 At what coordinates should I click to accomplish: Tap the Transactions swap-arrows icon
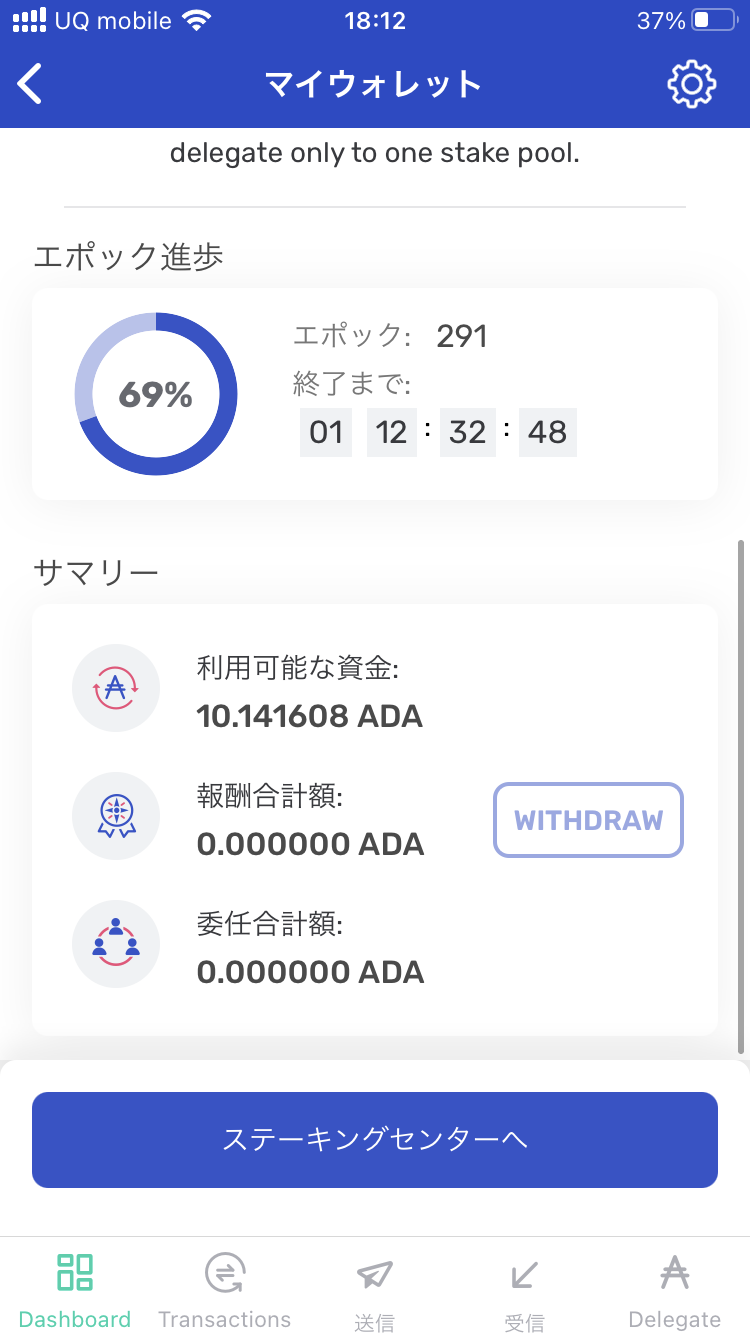click(x=225, y=1273)
